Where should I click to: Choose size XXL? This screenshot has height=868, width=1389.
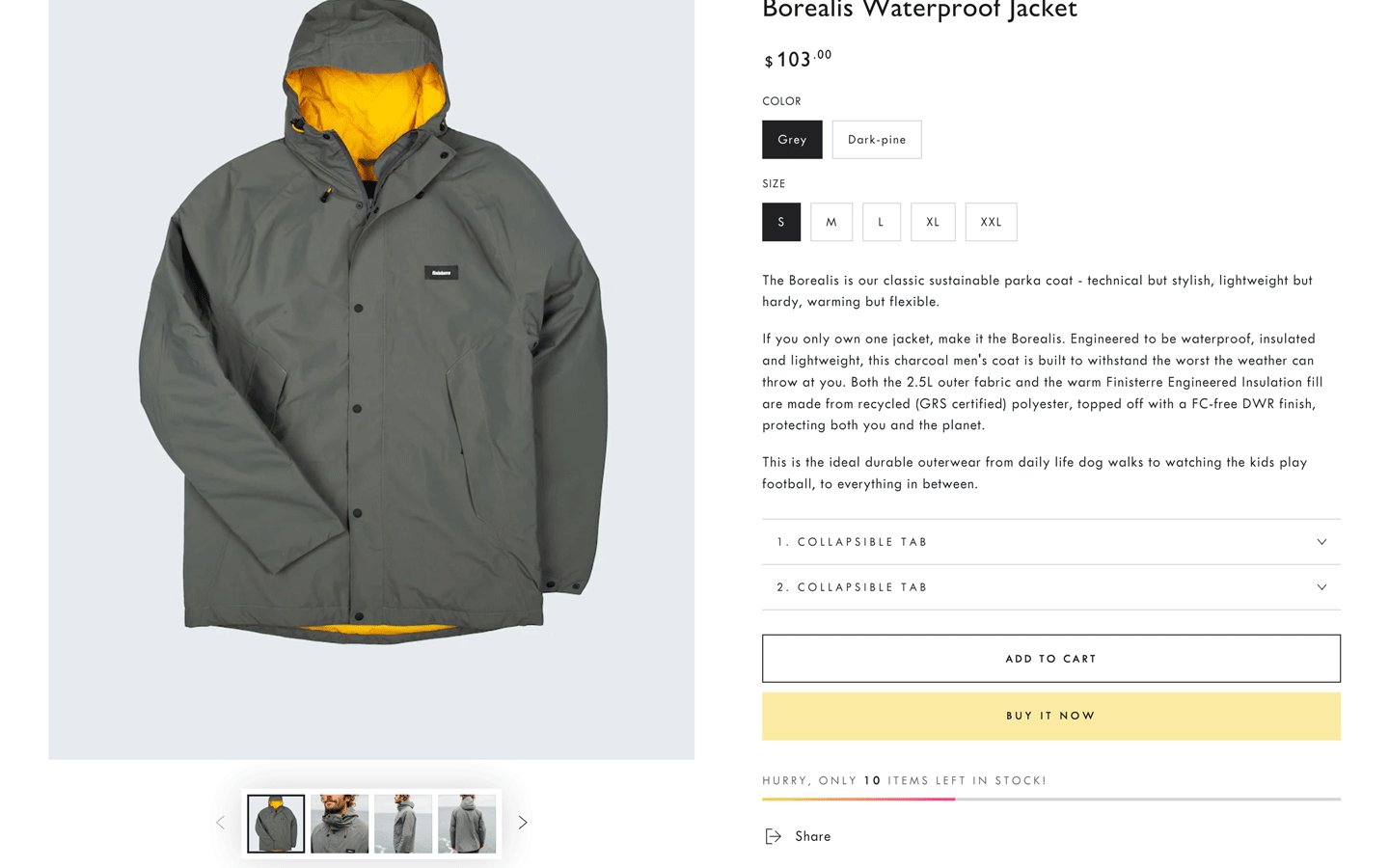991,222
